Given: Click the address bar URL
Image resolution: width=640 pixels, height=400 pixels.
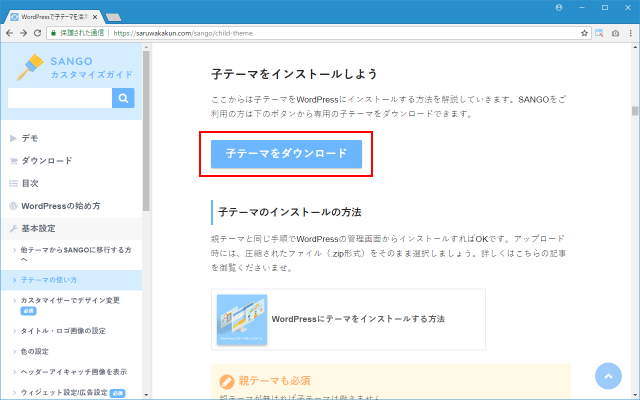Looking at the screenshot, I should point(183,33).
